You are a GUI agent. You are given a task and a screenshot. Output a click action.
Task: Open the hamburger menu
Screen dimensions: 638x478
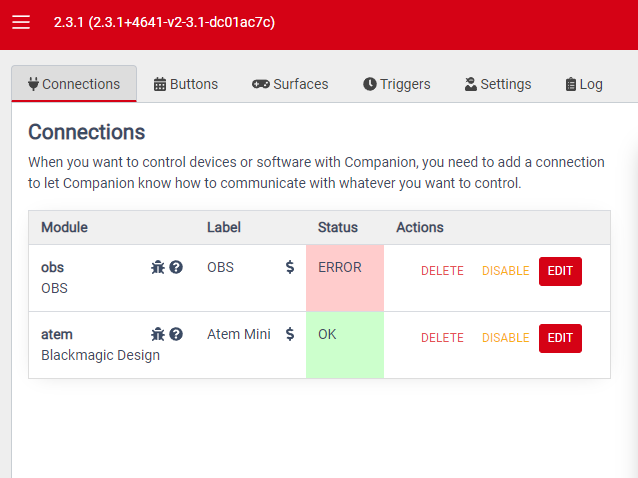[21, 22]
